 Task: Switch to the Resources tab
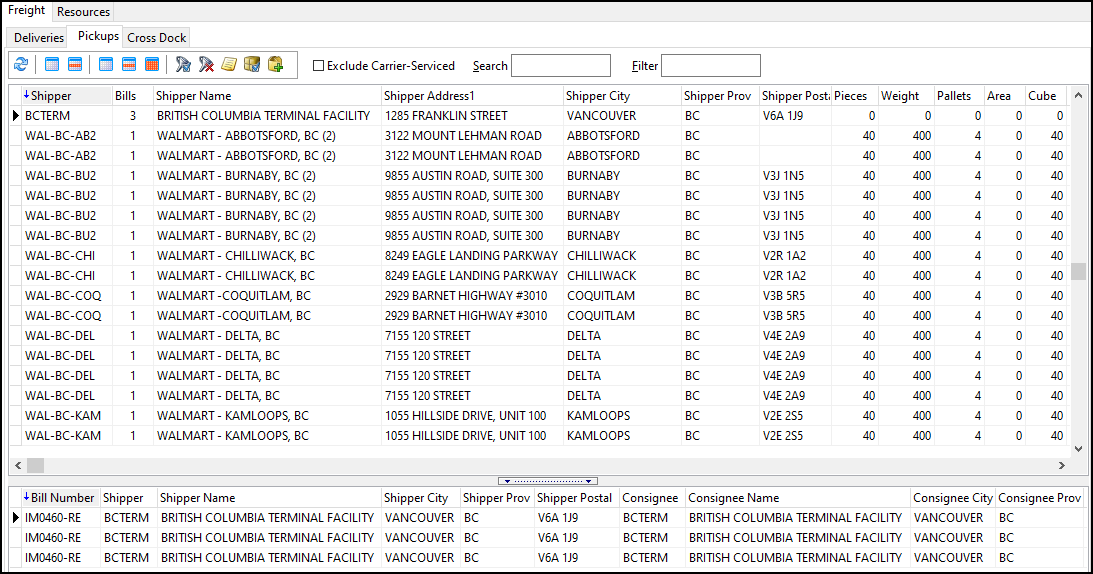click(x=83, y=11)
